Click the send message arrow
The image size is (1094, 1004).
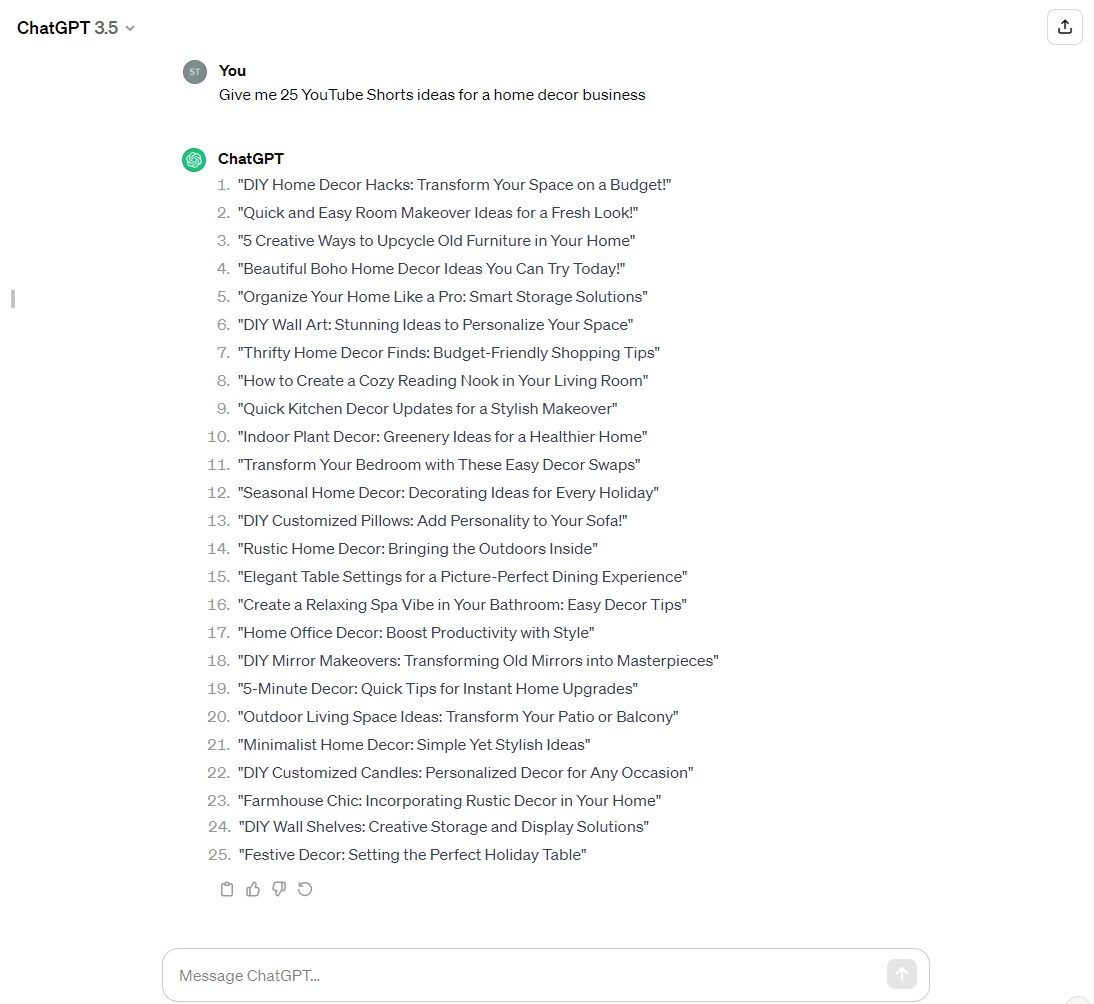(901, 974)
